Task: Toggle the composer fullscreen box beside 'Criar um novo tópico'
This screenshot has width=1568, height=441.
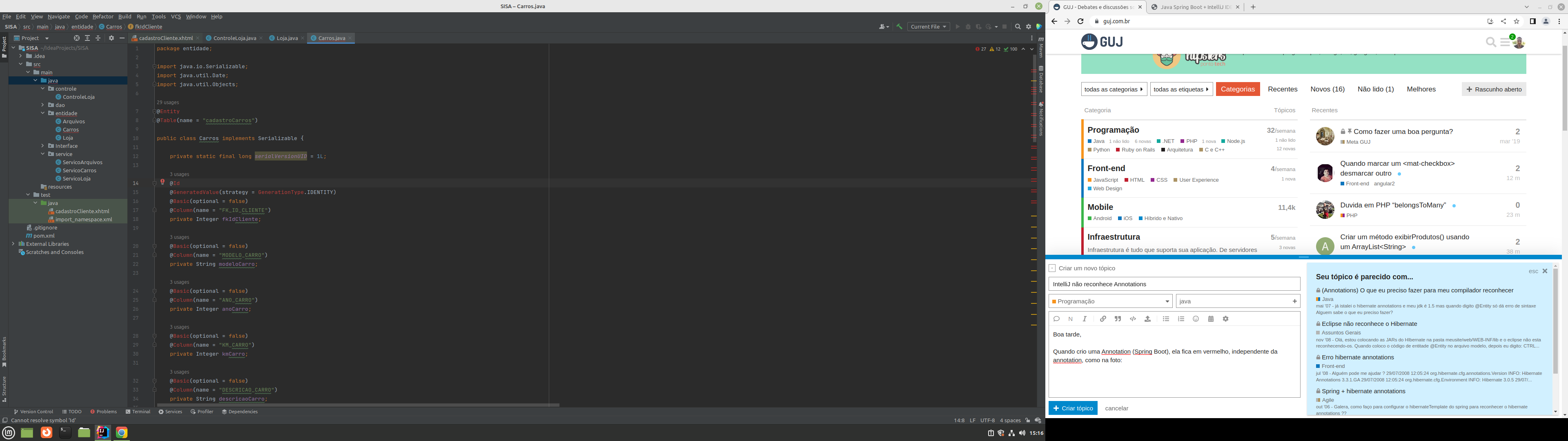Action: pyautogui.click(x=1052, y=268)
